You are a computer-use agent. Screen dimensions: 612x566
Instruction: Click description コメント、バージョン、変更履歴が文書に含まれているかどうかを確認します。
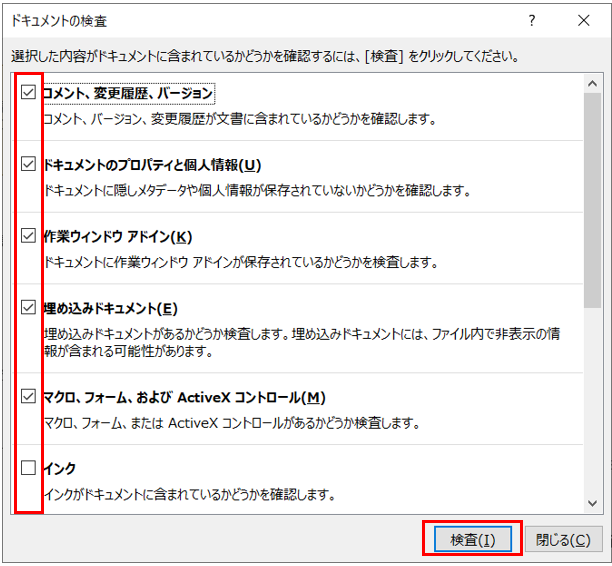pos(240,119)
